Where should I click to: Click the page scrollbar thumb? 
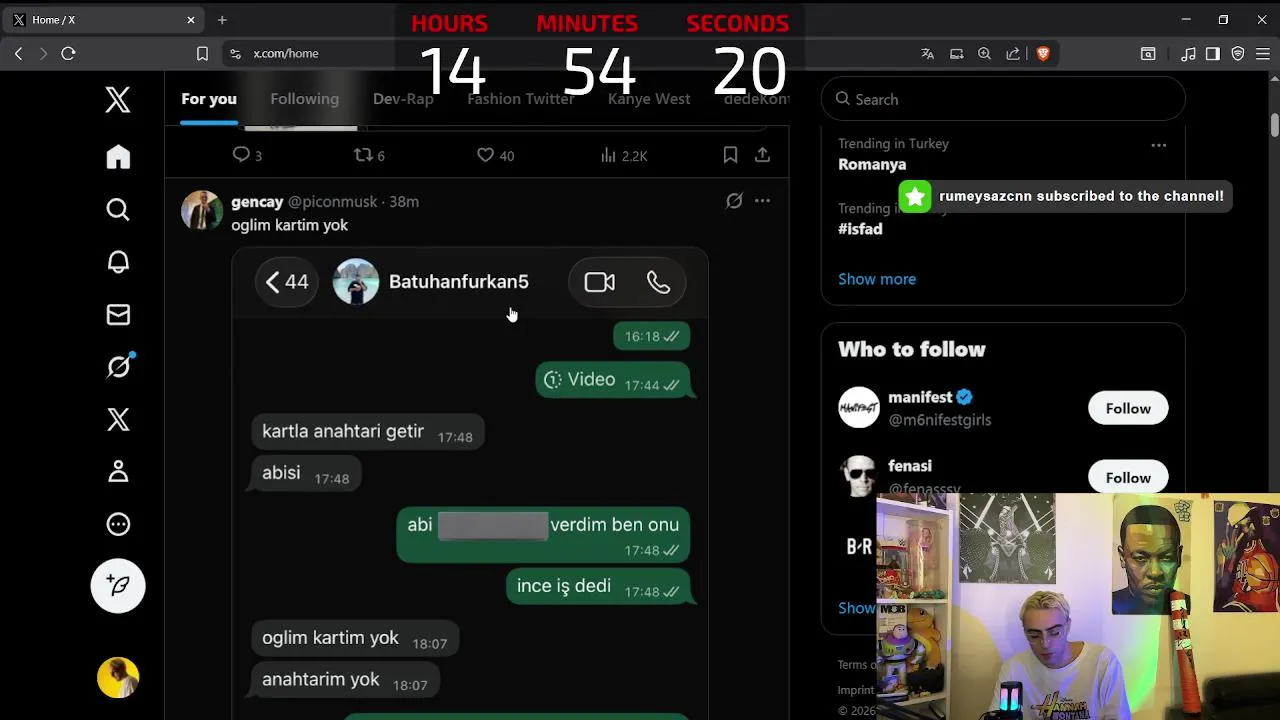pos(1274,125)
